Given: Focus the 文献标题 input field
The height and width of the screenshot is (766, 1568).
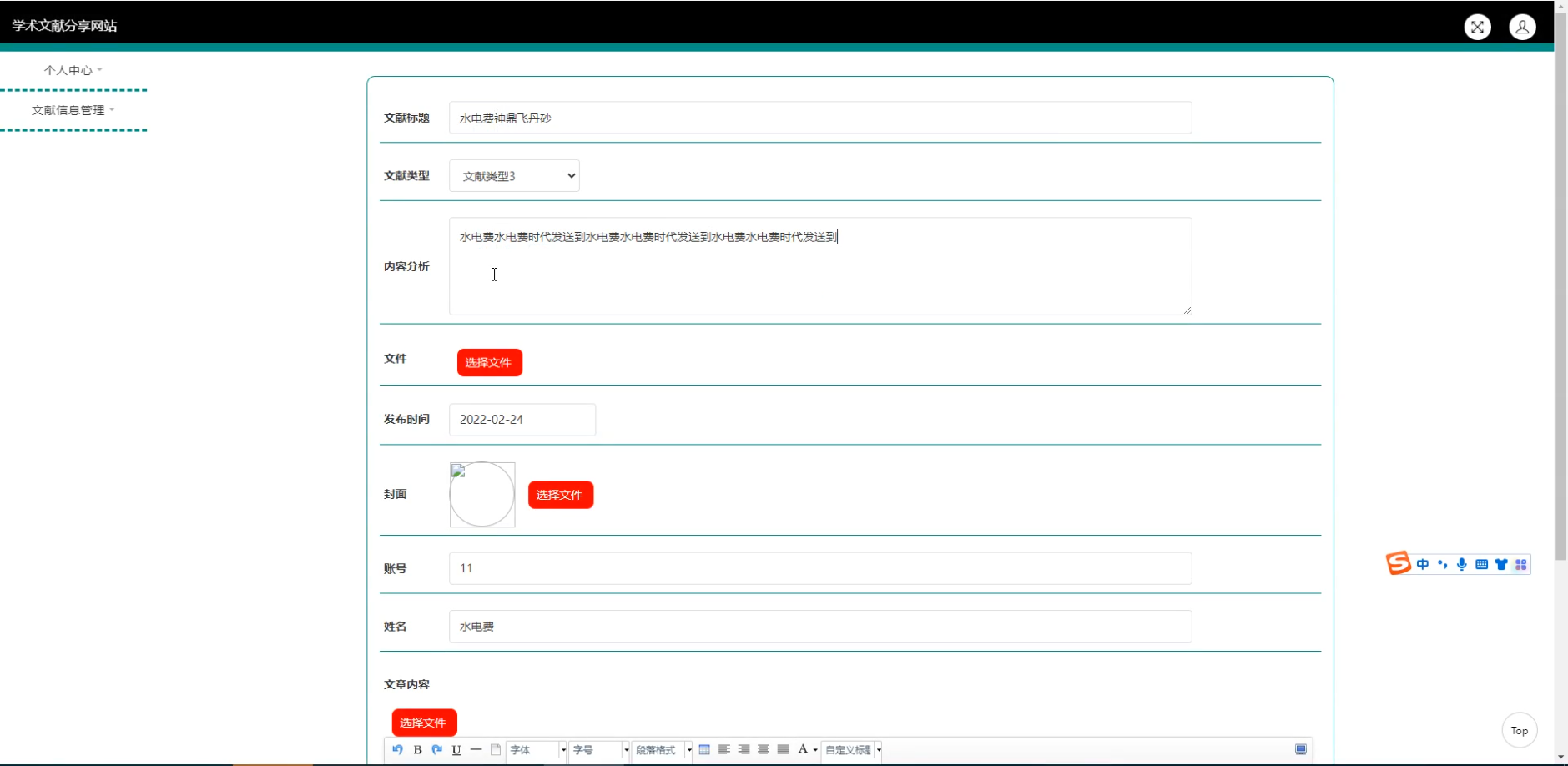Looking at the screenshot, I should (820, 118).
